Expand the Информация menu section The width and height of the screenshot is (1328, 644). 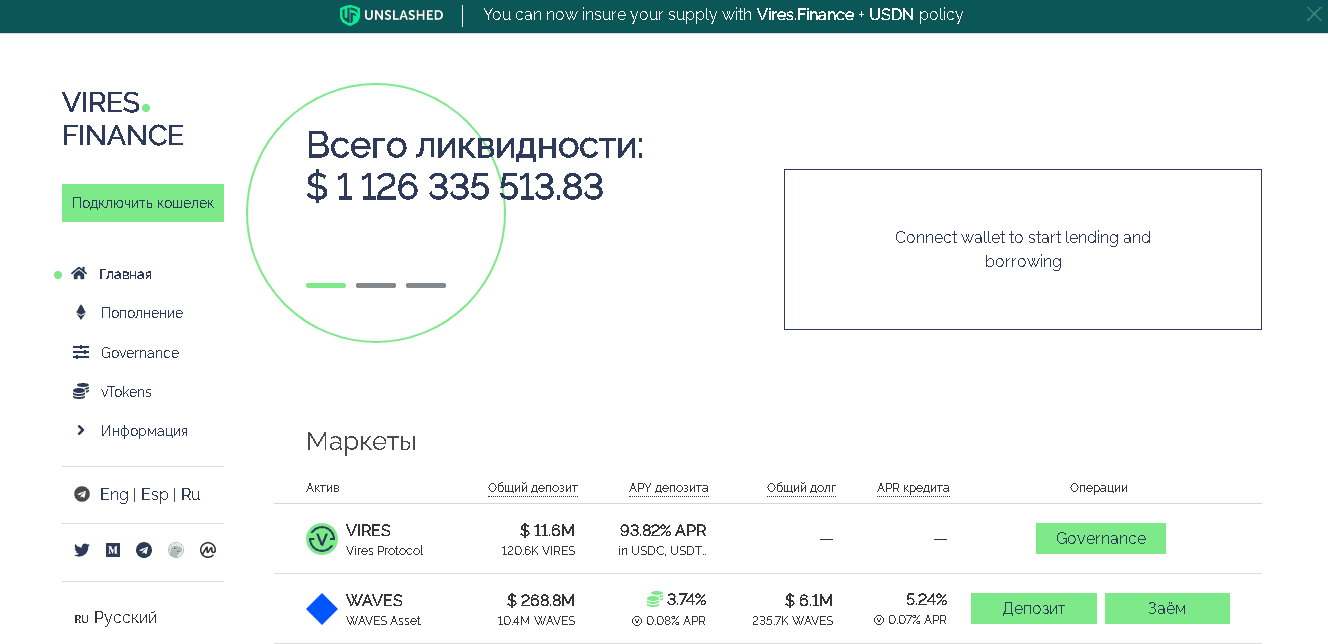[x=143, y=431]
